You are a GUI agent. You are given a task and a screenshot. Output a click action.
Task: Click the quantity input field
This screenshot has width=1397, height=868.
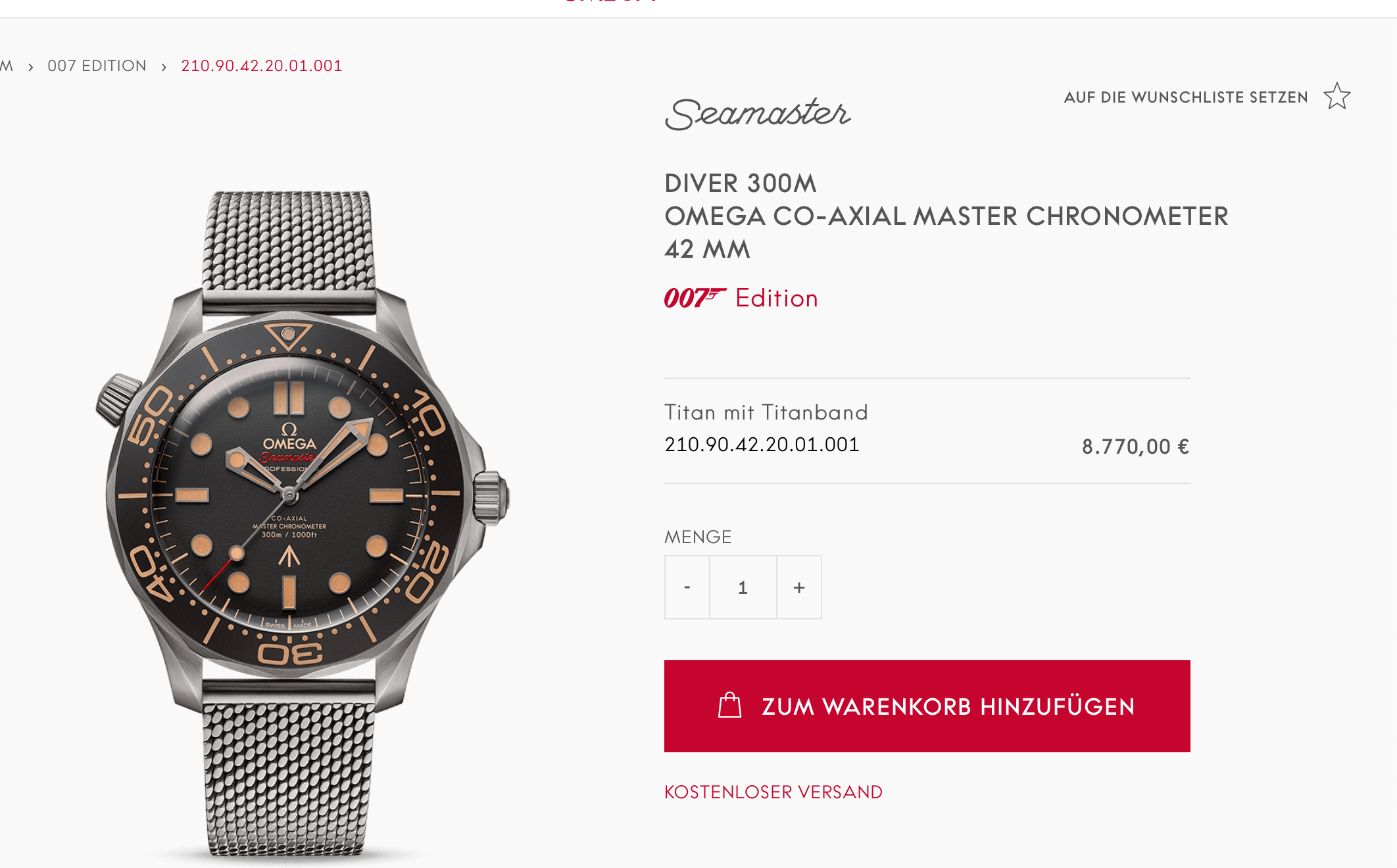coord(743,587)
